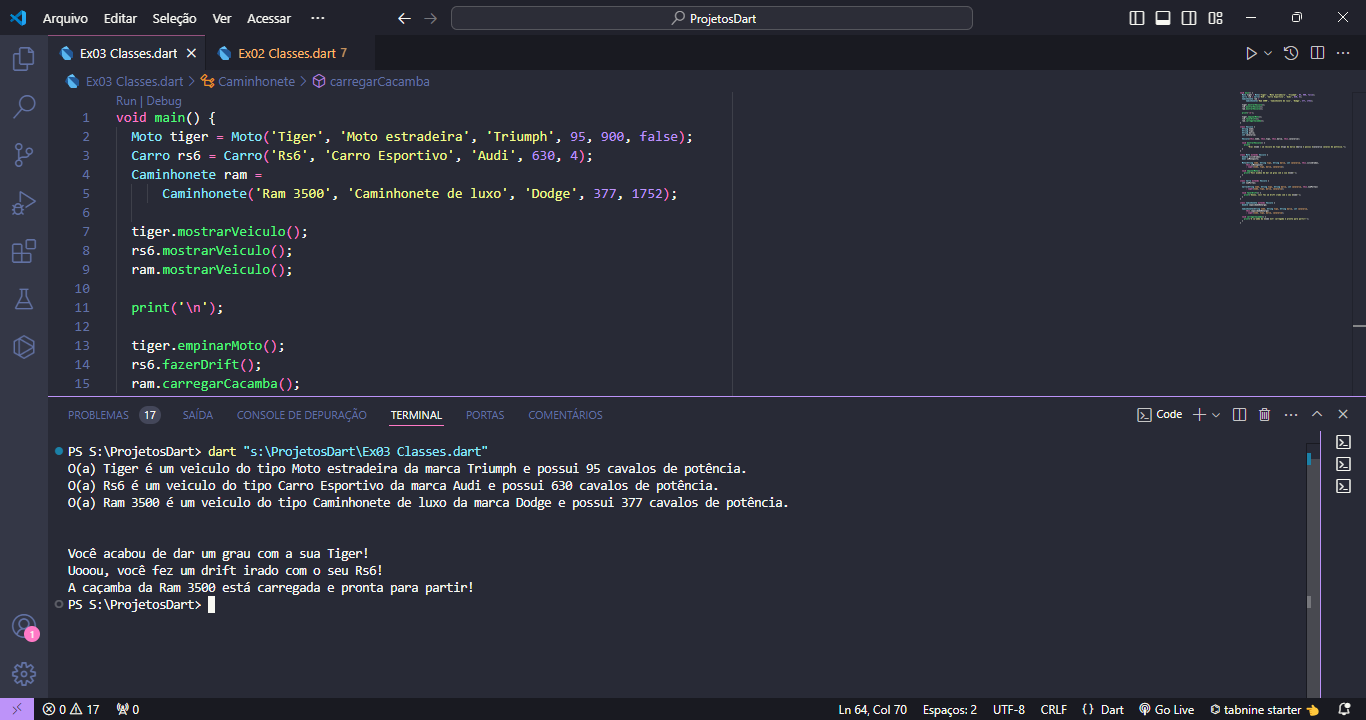Click the ProjetosDart command center search
Image resolution: width=1366 pixels, height=720 pixels.
click(712, 18)
